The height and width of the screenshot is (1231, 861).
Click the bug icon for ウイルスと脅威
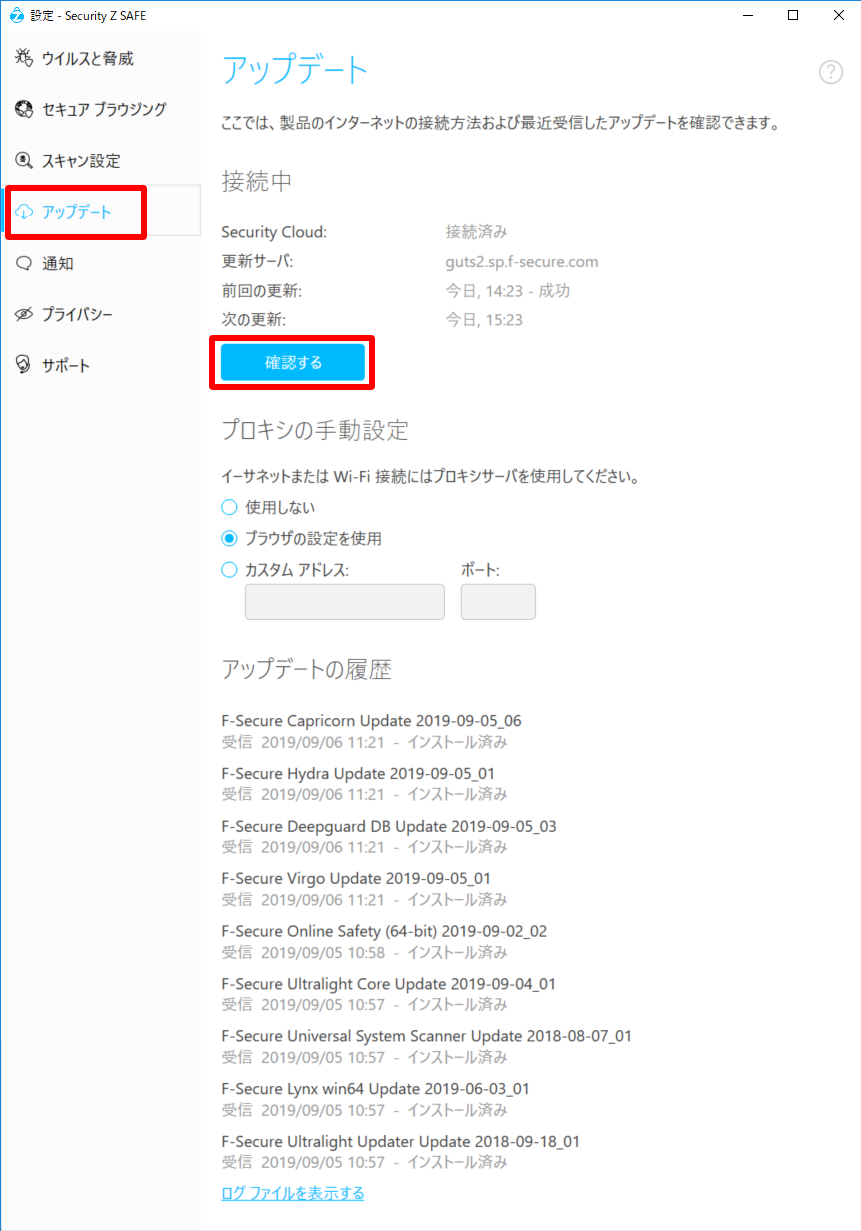[x=24, y=58]
